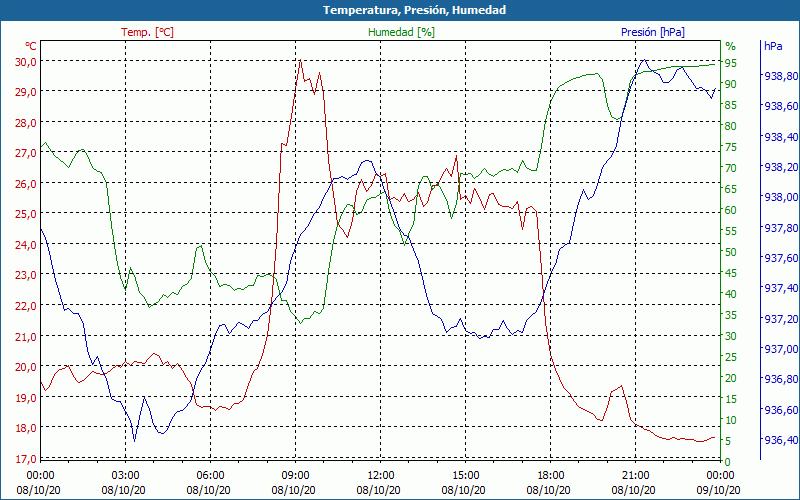Click the "15:00" time axis label
Image resolution: width=800 pixels, height=500 pixels.
coord(465,476)
